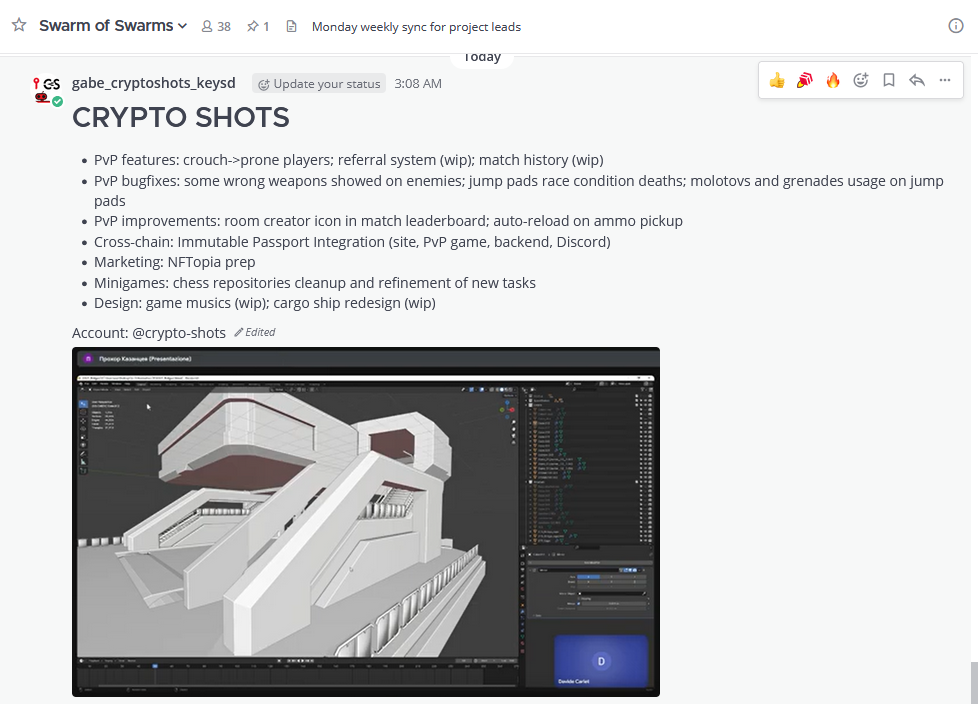Open the 3:08 AM message timestamp link

[x=418, y=84]
